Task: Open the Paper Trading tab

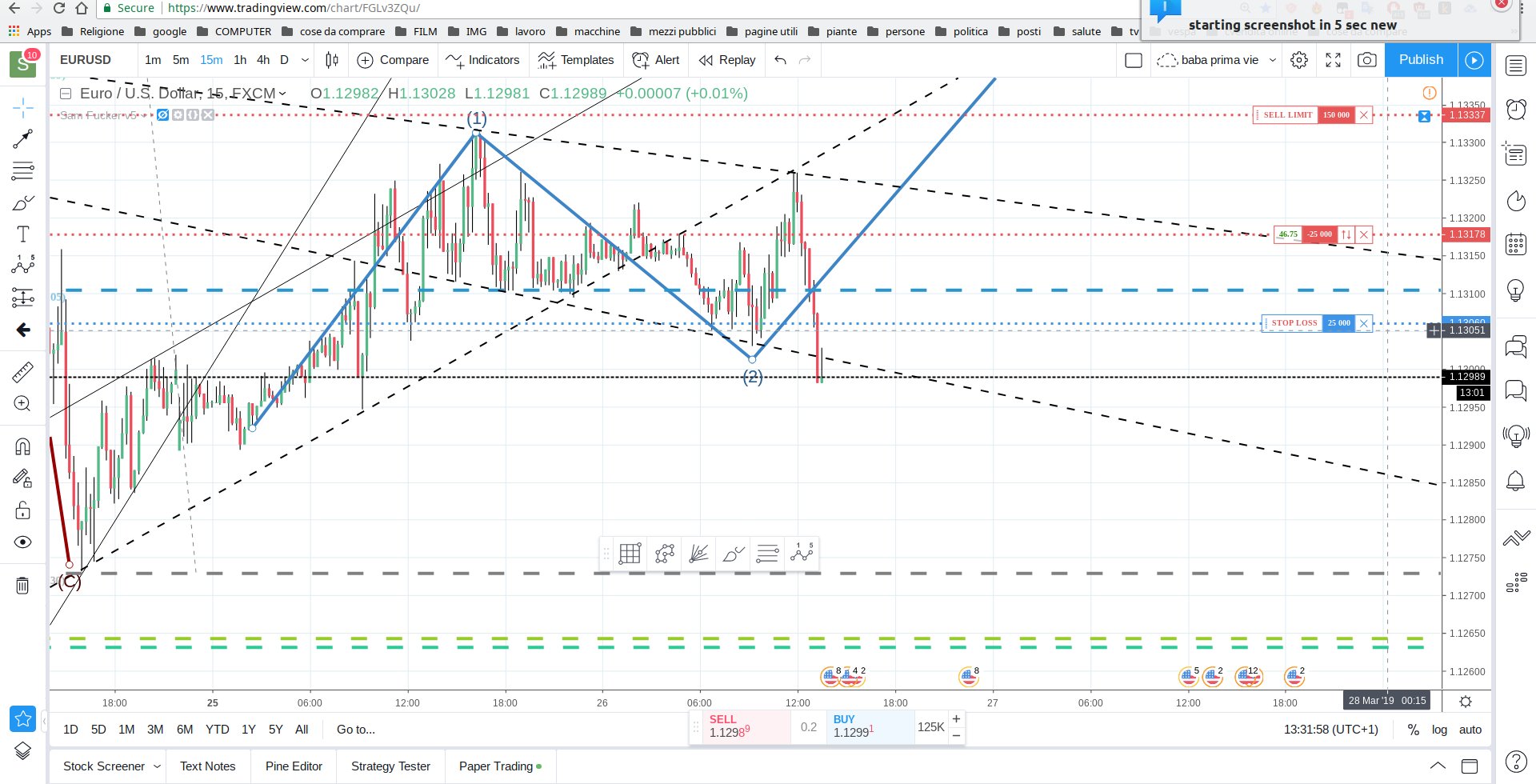Action: point(500,766)
